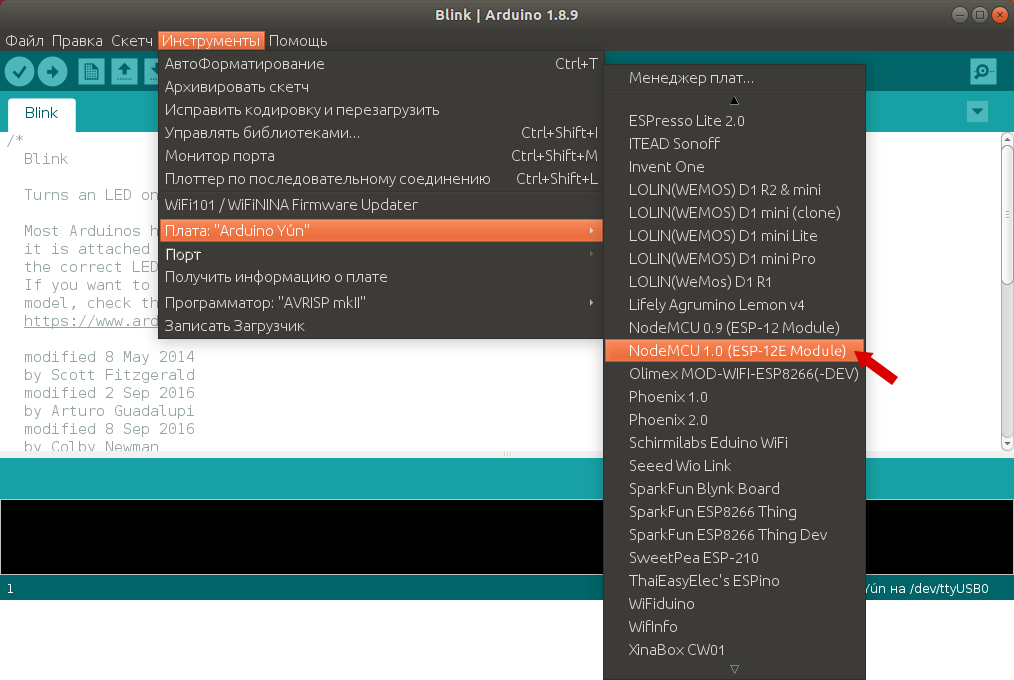This screenshot has height=680, width=1014.
Task: Click the /dev/ttyUSB0 port status text
Action: [x=949, y=589]
